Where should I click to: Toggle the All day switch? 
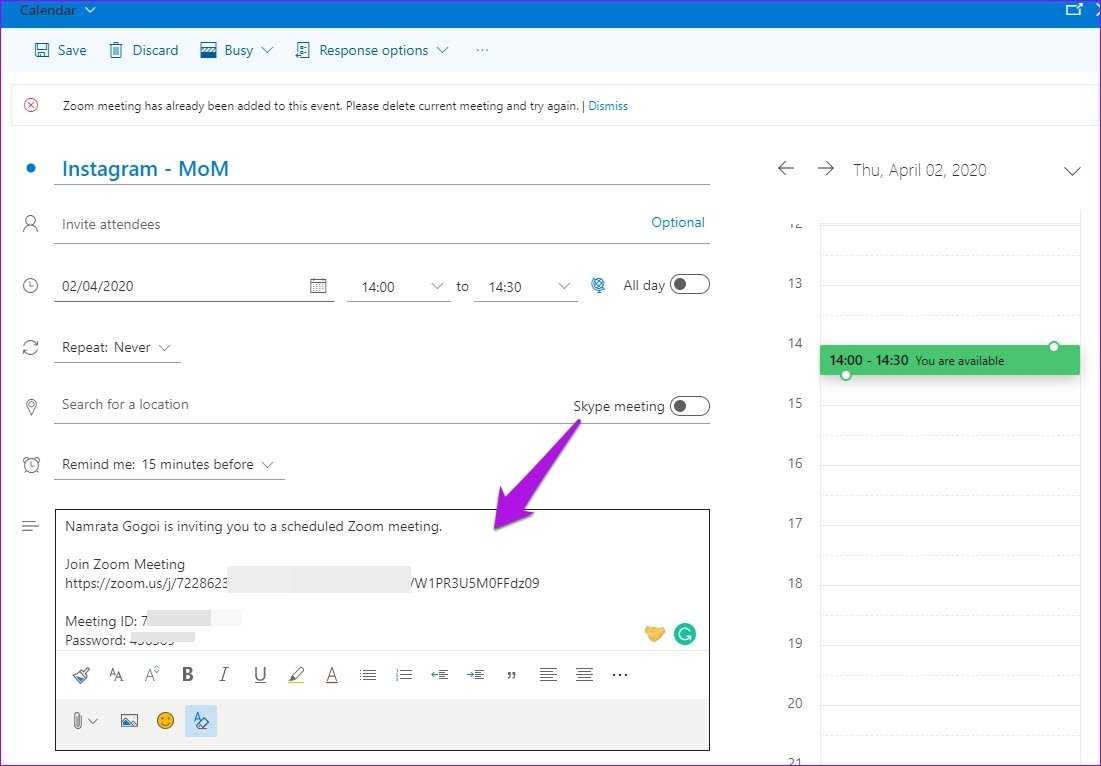[690, 285]
